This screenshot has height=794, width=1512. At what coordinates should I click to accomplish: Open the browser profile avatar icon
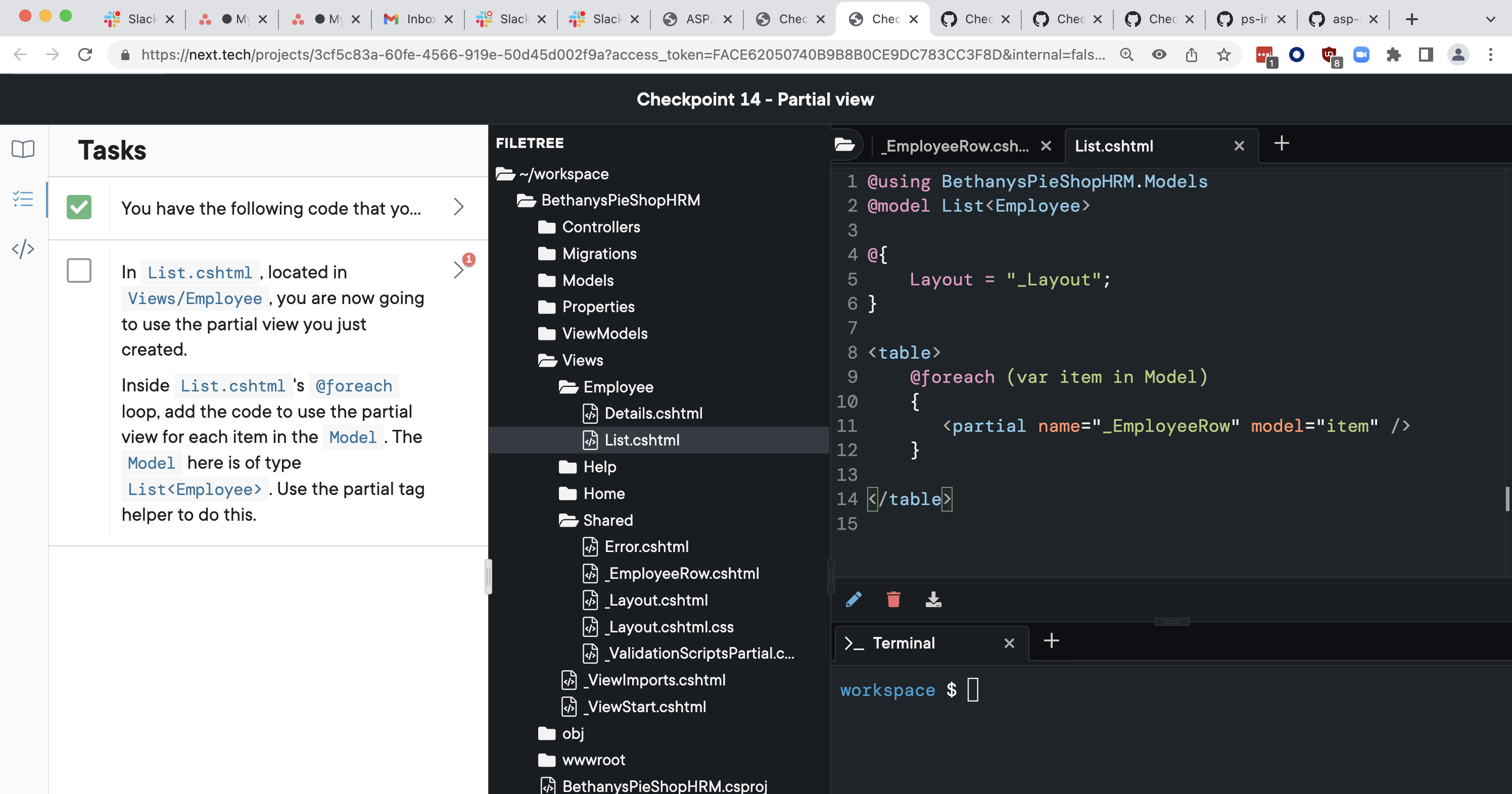1458,55
